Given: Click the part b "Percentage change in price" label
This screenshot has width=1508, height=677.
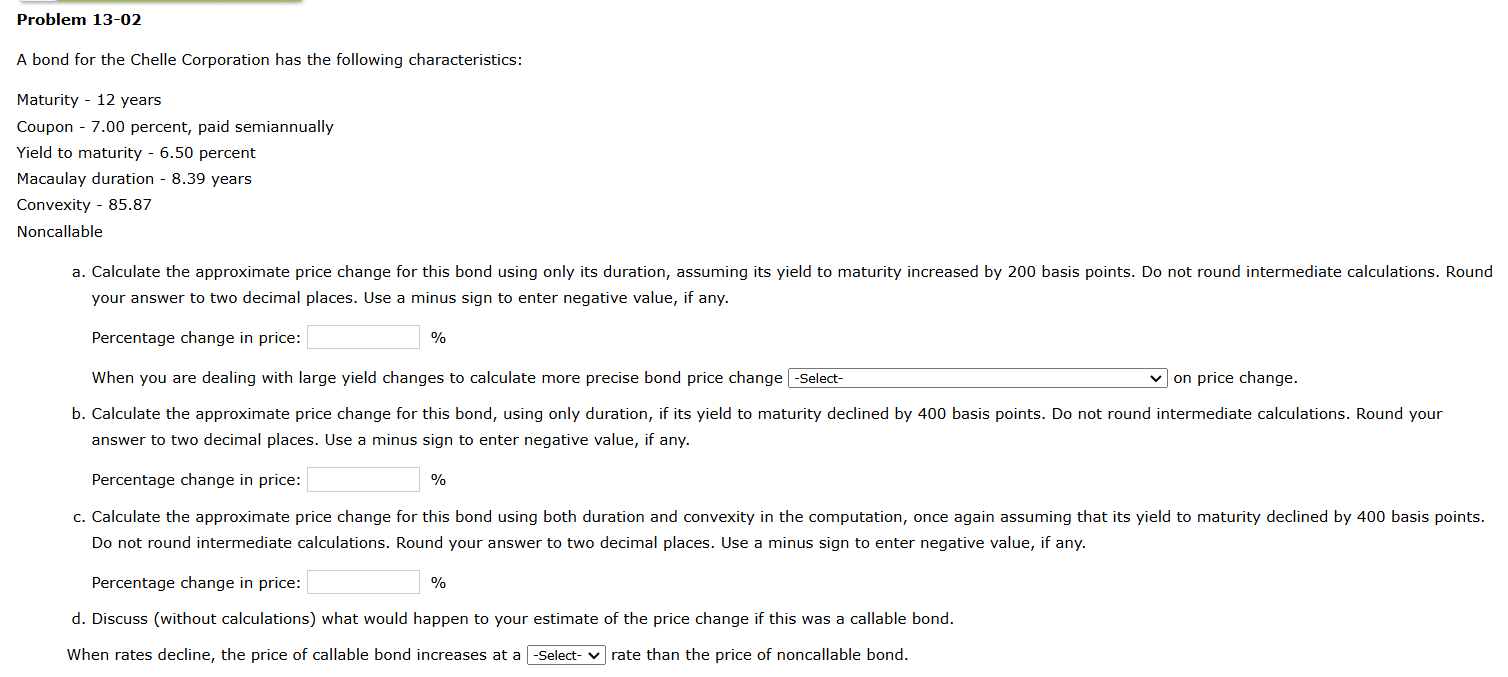Looking at the screenshot, I should (x=196, y=479).
